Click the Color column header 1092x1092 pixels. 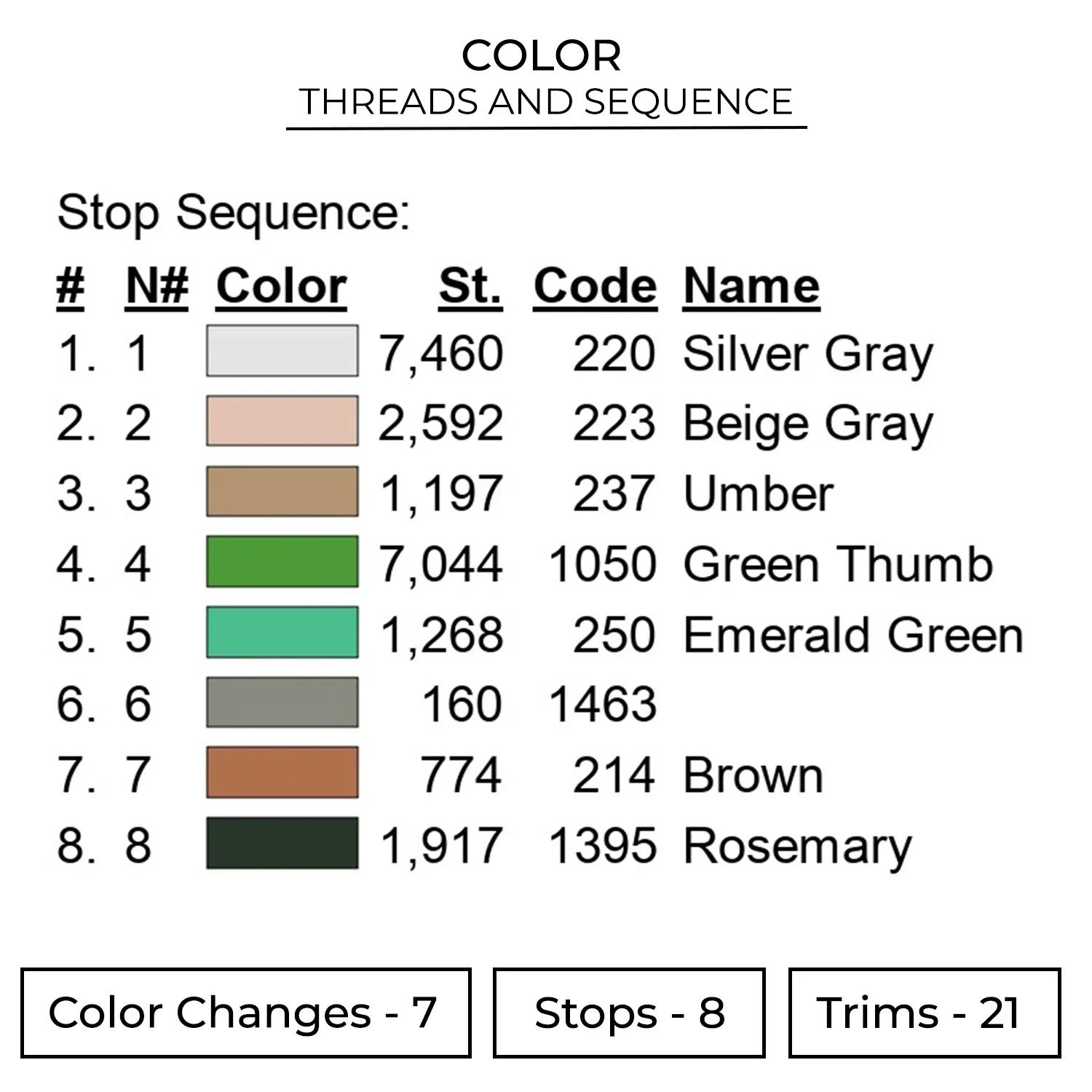281,286
